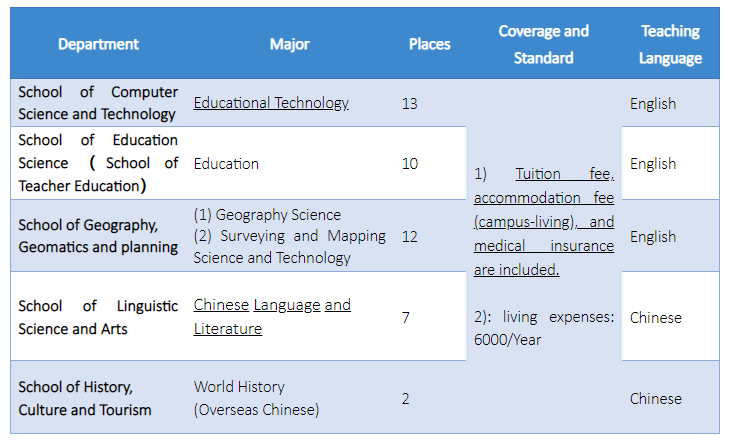Select the School of Education Science cell

[x=98, y=163]
